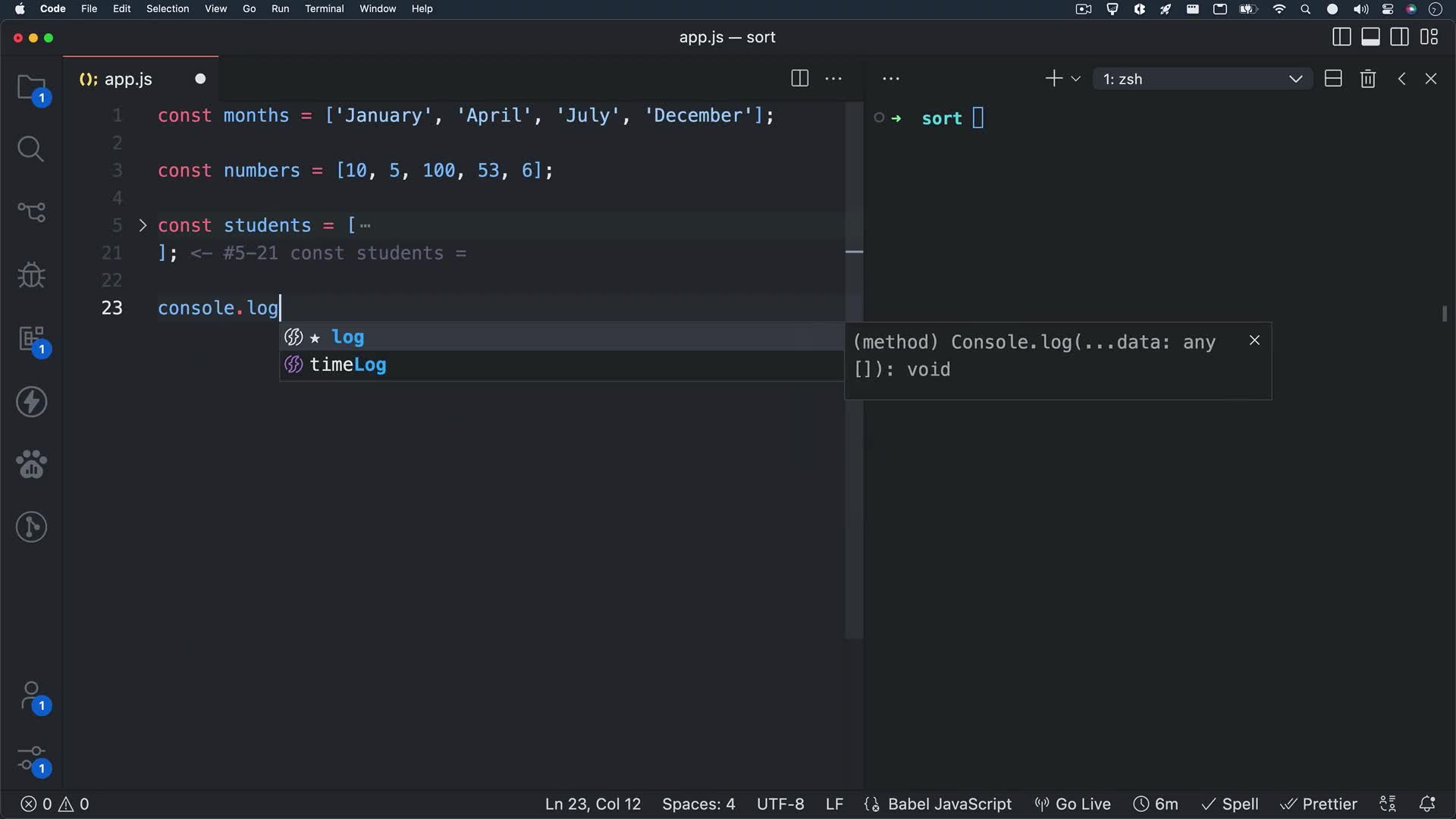Viewport: 1456px width, 819px height.
Task: Kill the terminal with the trash icon
Action: [x=1368, y=78]
